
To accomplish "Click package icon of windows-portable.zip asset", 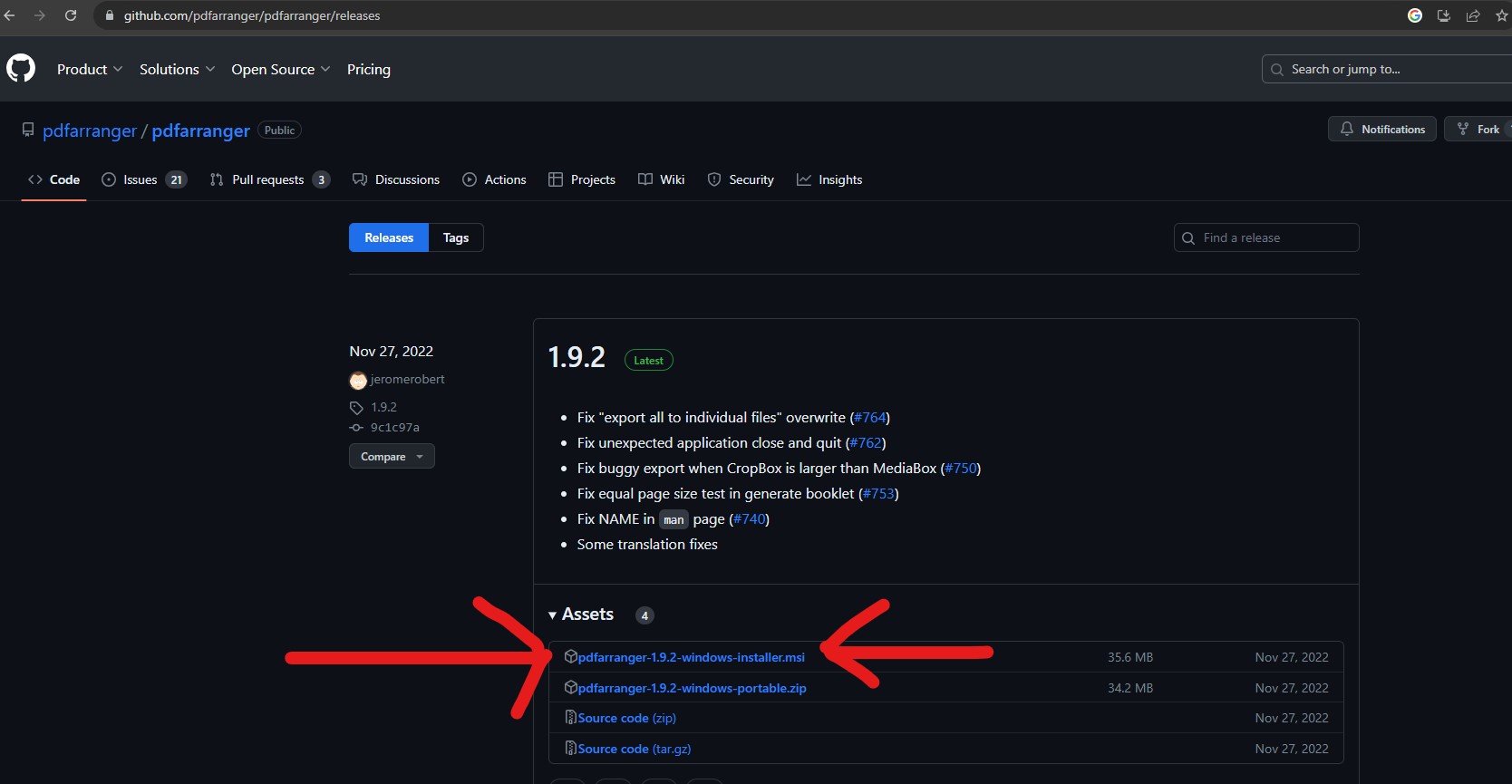I will (571, 687).
